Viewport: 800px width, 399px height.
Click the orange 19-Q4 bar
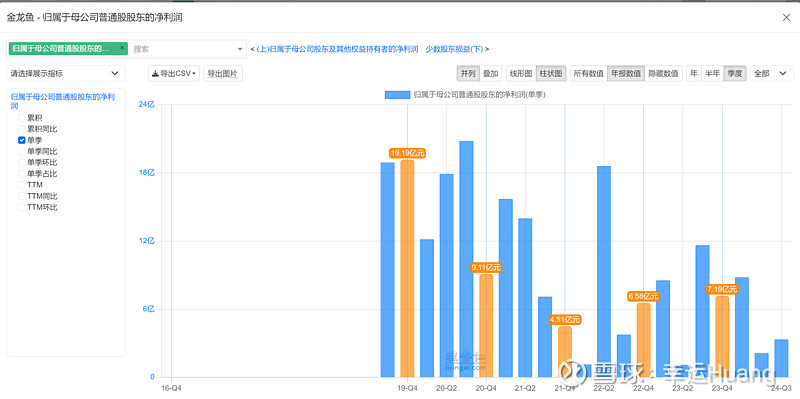tap(407, 268)
